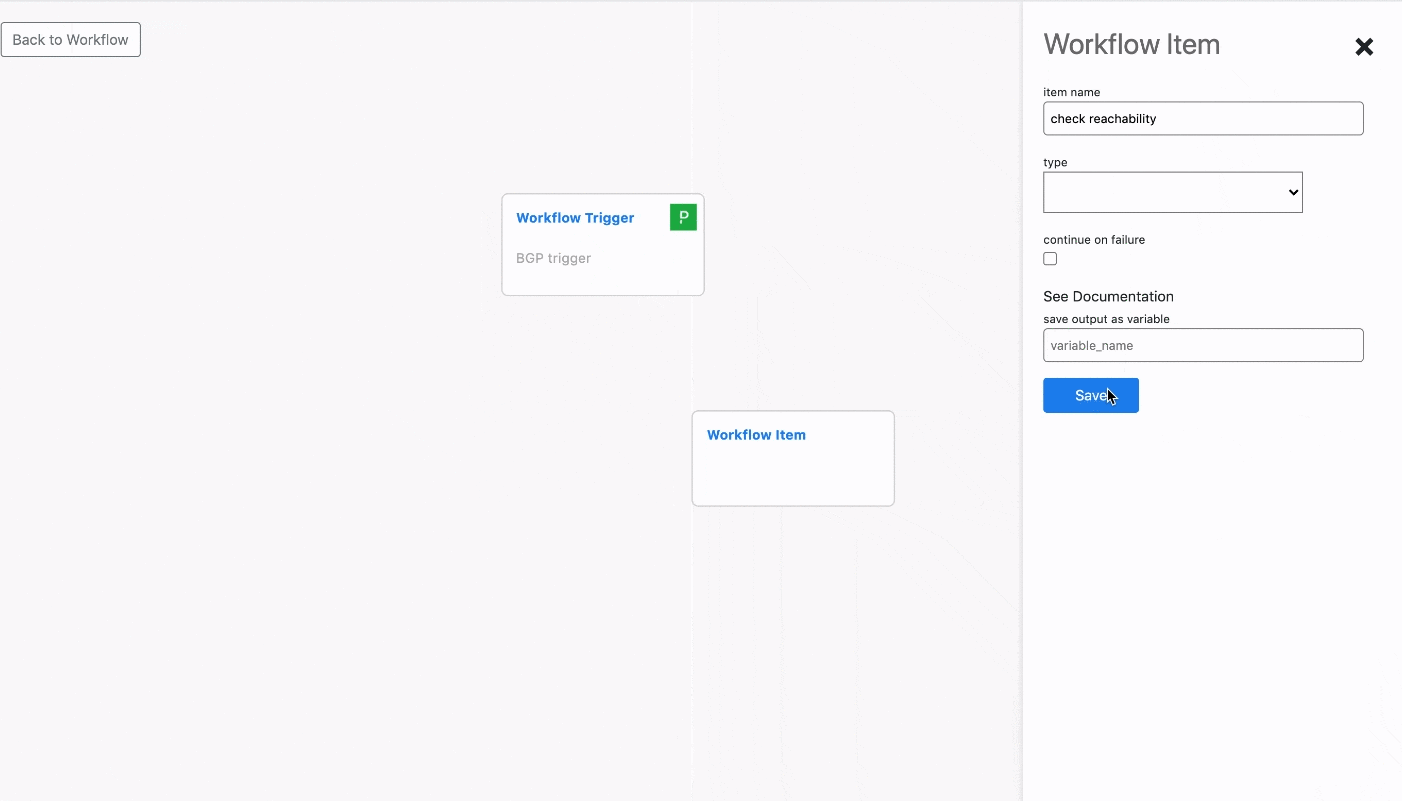Click the Workflow Item panel heading
1402x801 pixels.
[1131, 44]
